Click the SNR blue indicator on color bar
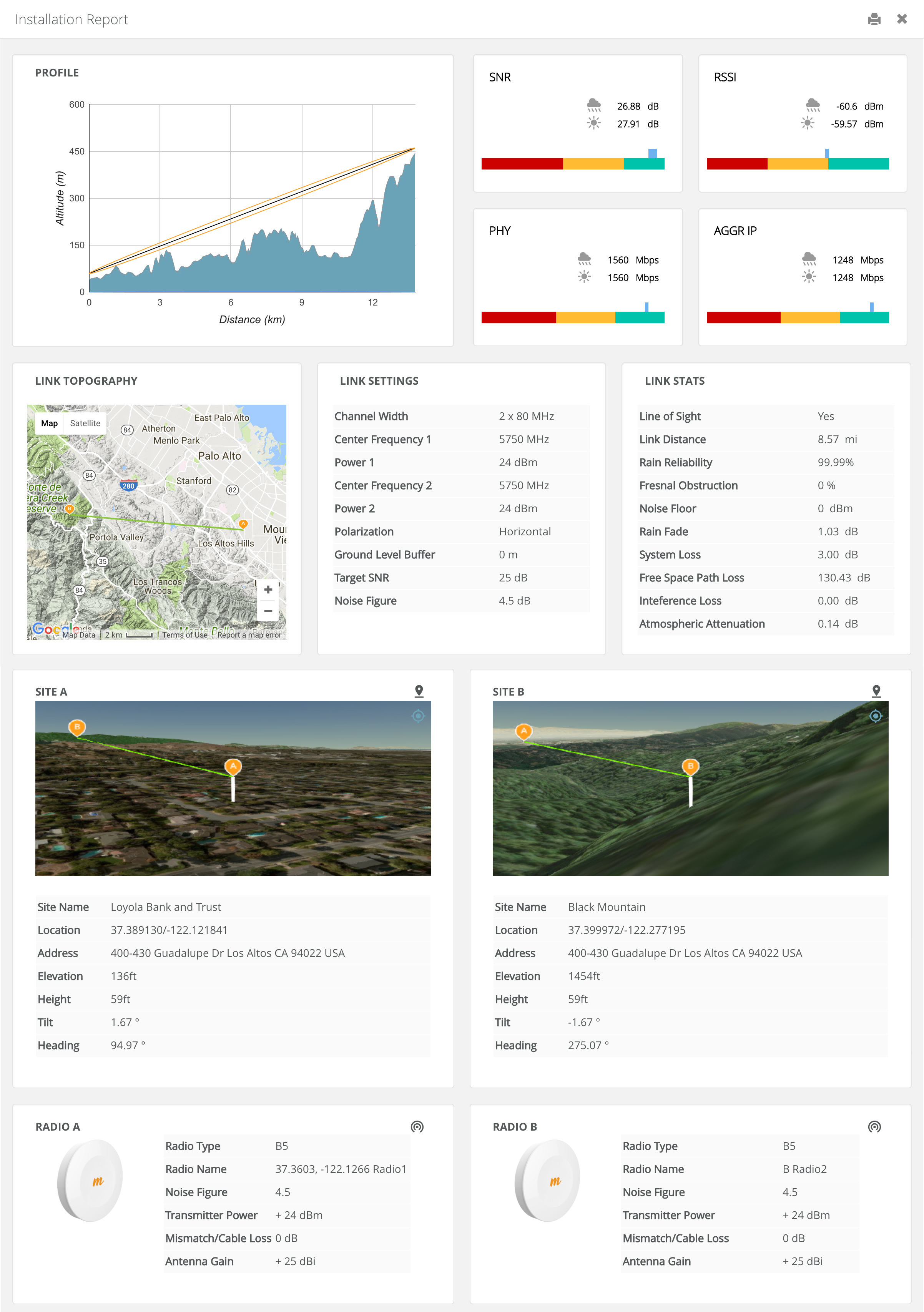Screen dimensions: 924x1312 (653, 153)
